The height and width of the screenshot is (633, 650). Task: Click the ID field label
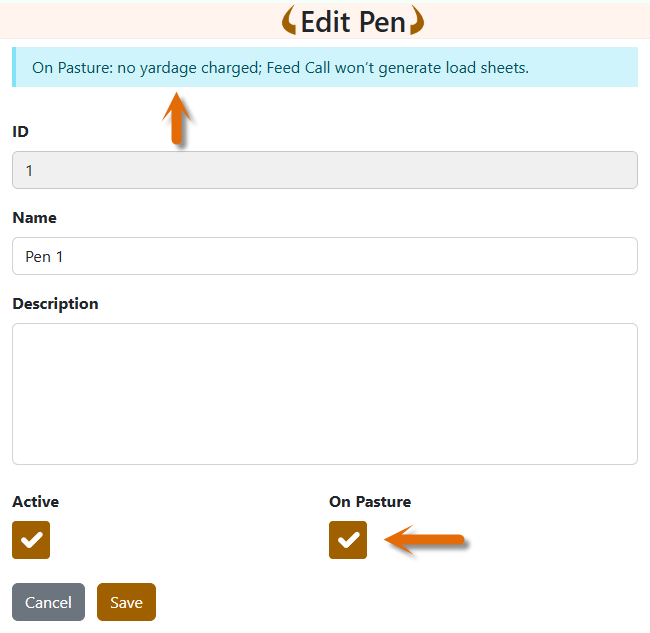pyautogui.click(x=20, y=131)
